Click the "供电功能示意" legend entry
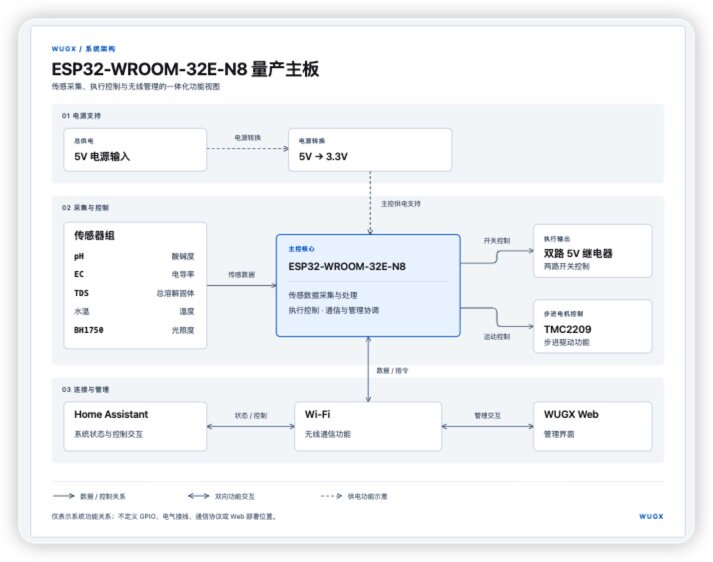This screenshot has width=713, height=562. [x=354, y=496]
